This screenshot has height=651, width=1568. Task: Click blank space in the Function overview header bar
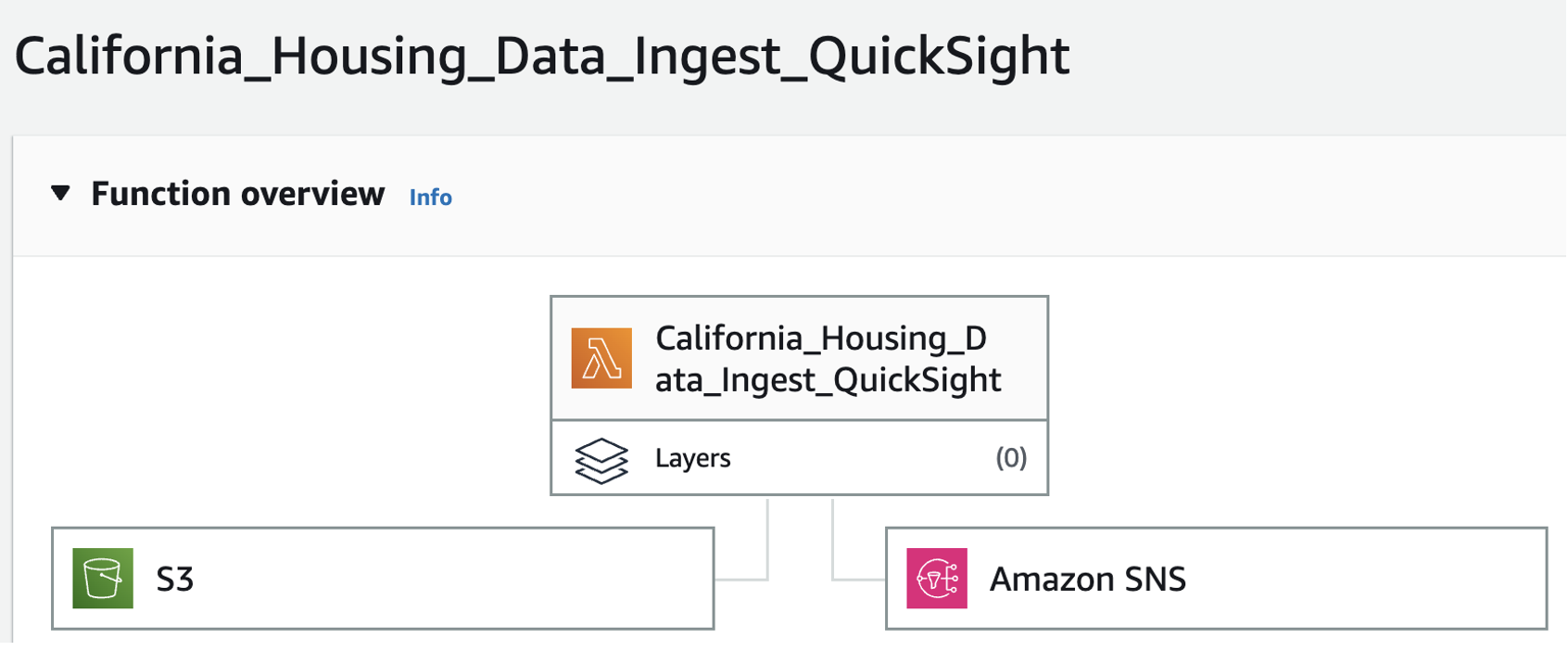[927, 195]
